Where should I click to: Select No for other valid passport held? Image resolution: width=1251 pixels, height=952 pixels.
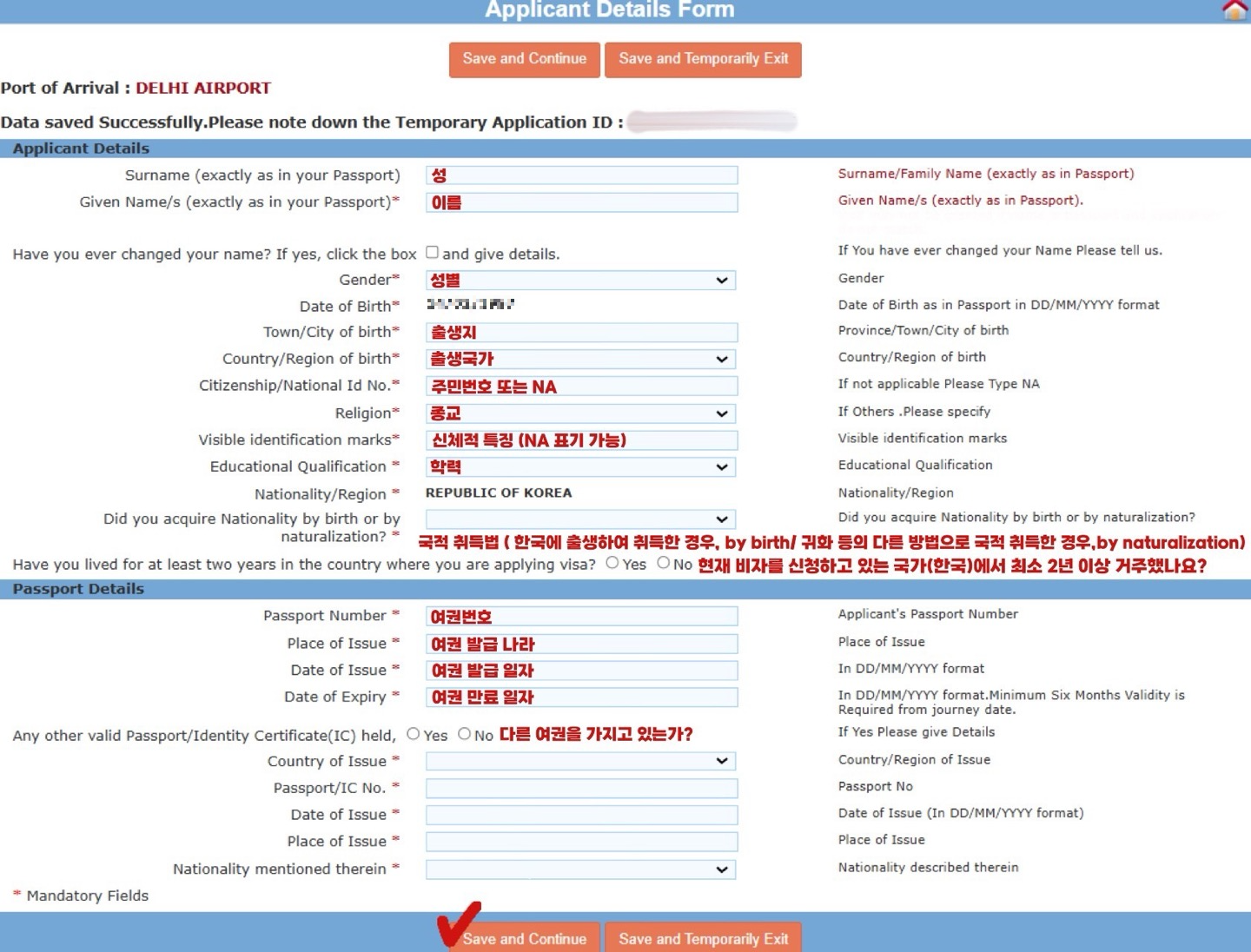tap(465, 734)
